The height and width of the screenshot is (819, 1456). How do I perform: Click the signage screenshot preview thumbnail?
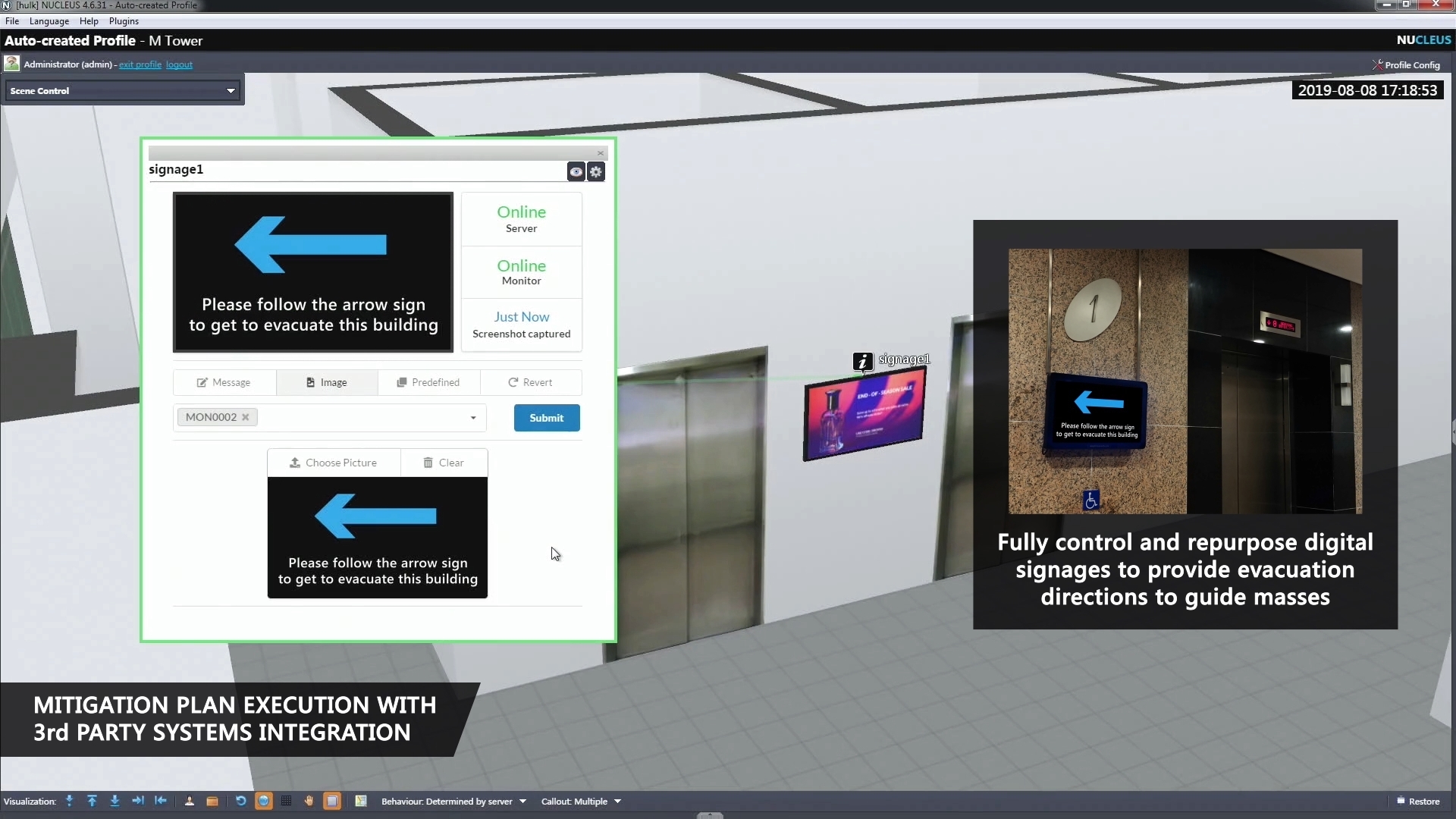click(313, 272)
